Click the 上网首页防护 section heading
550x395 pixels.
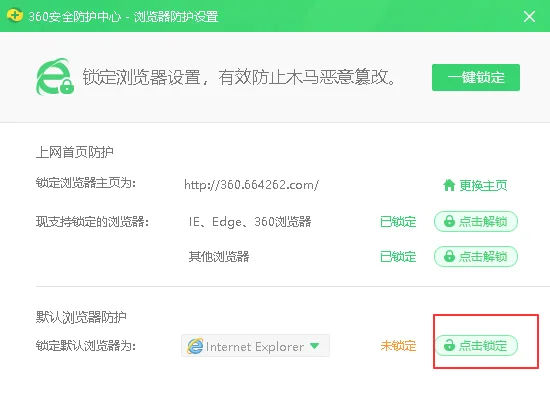pyautogui.click(x=75, y=152)
